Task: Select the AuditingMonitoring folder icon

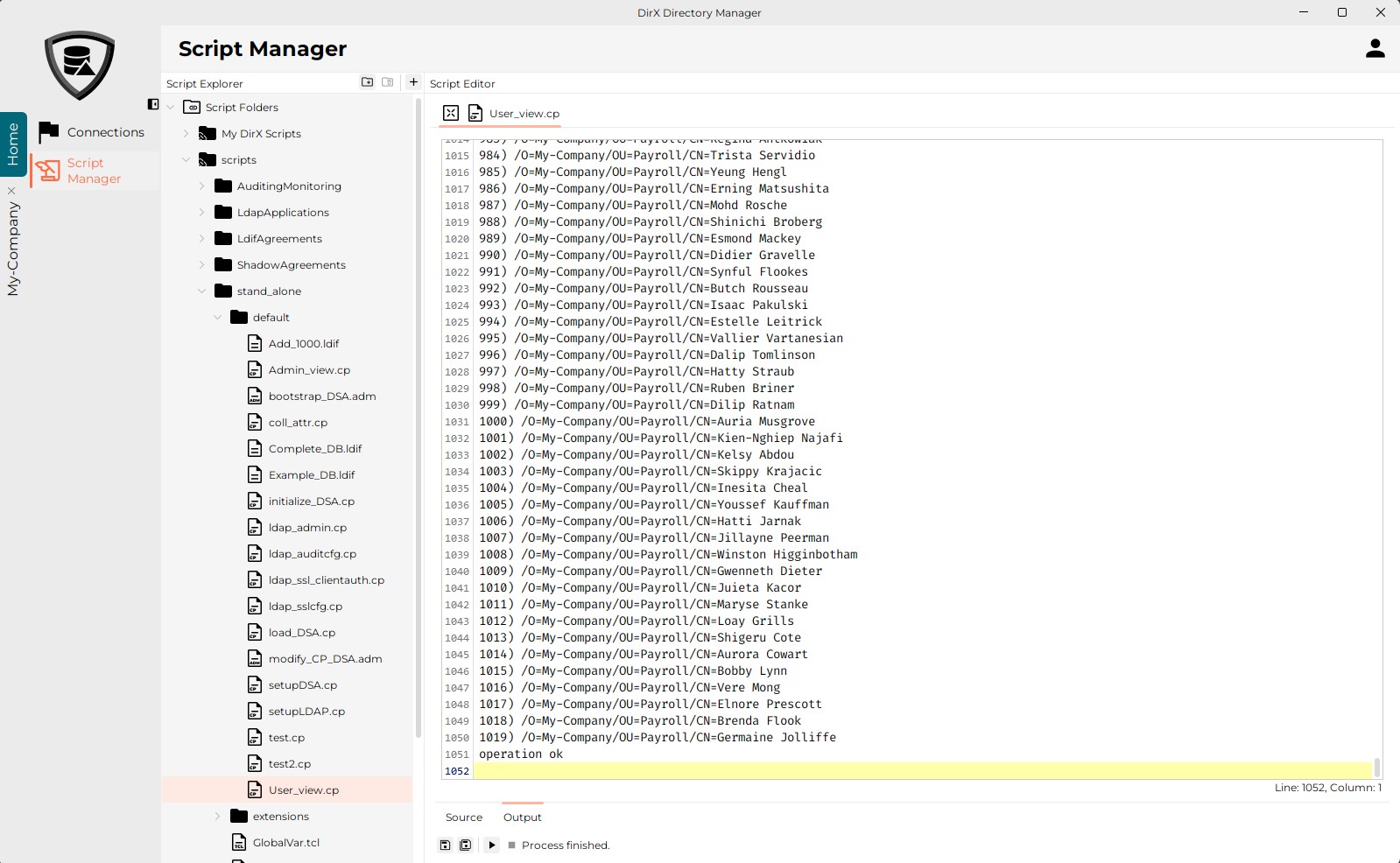Action: tap(223, 186)
